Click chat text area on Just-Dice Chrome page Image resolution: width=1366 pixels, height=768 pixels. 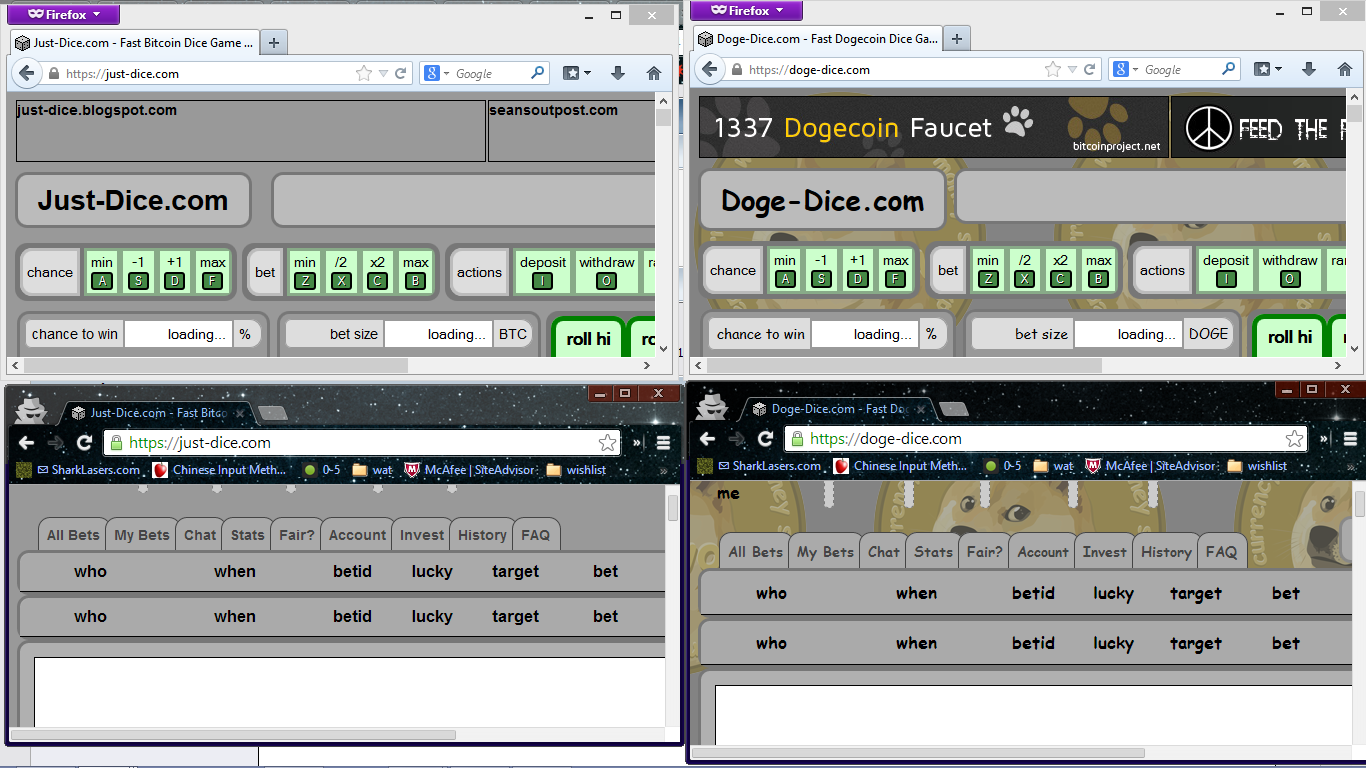tap(349, 692)
